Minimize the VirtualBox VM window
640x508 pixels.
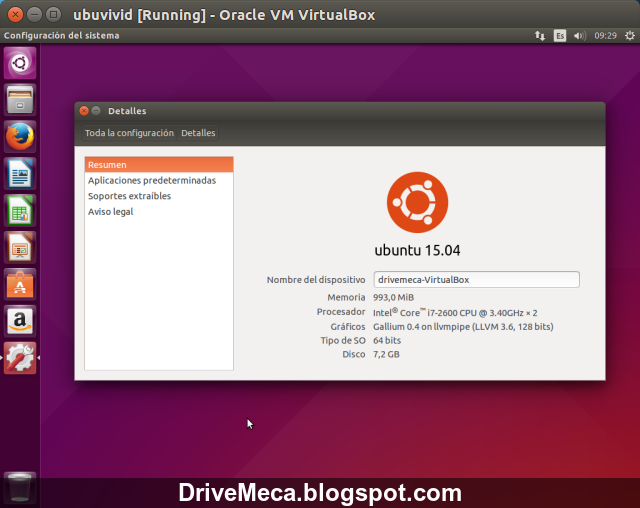34,15
